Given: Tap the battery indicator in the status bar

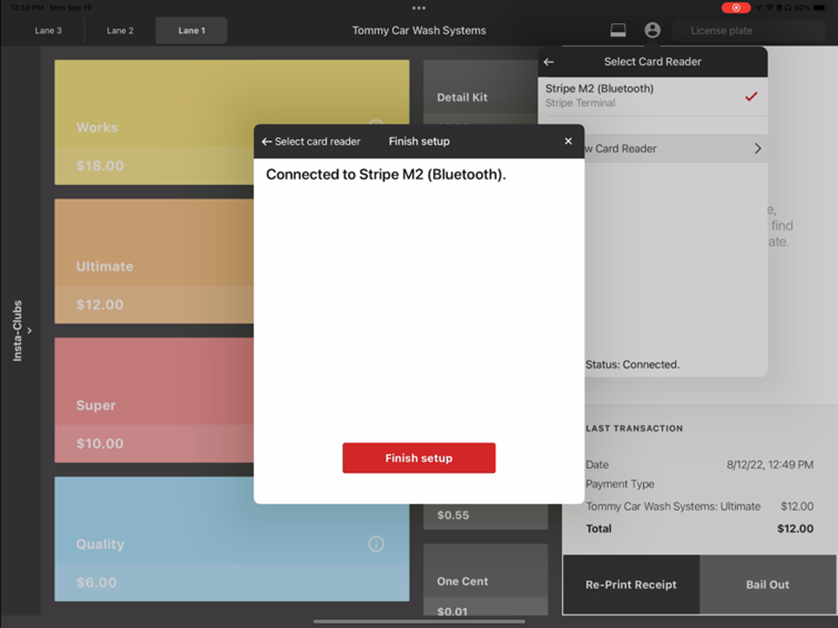Looking at the screenshot, I should pos(820,7).
